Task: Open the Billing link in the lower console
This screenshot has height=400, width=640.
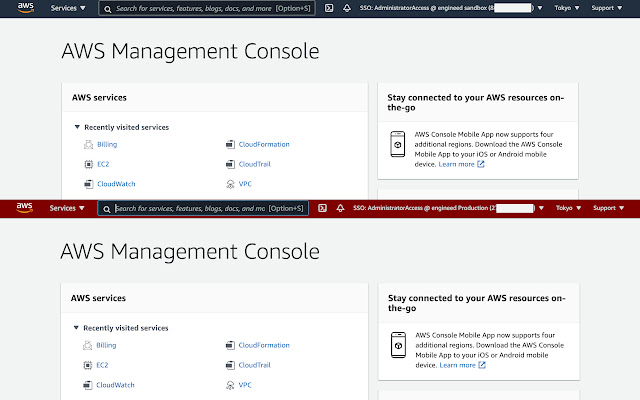Action: tap(107, 345)
